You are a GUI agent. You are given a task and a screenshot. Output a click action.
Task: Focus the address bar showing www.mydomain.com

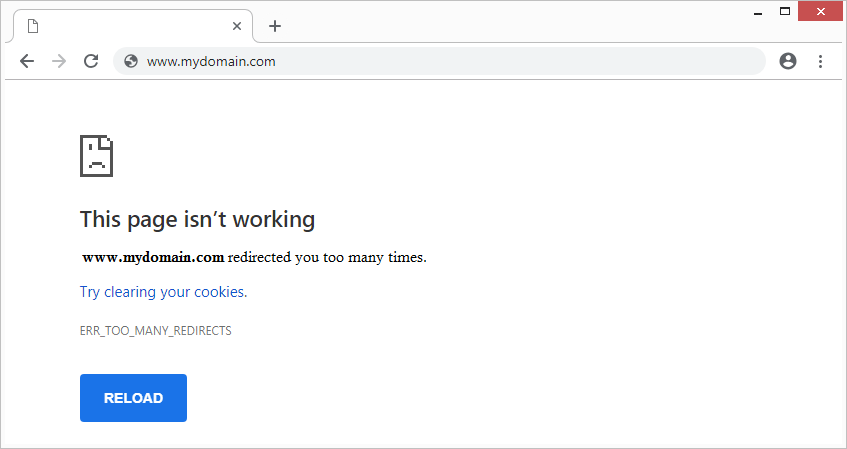pos(440,61)
